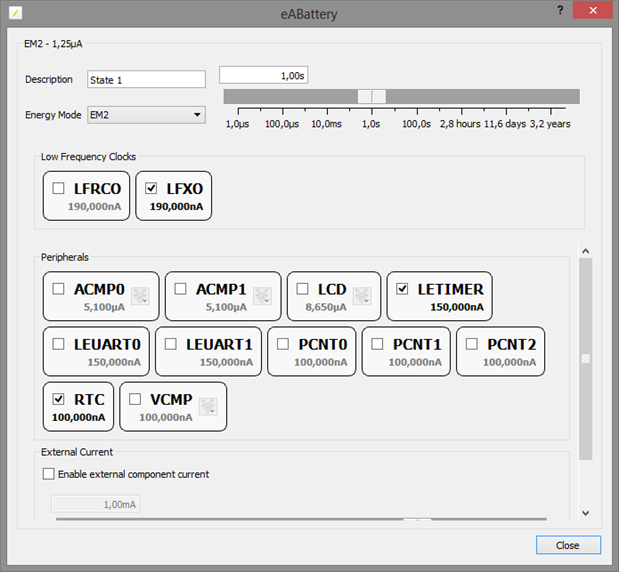
Task: Check the PCNT1 peripheral box
Action: pyautogui.click(x=378, y=344)
